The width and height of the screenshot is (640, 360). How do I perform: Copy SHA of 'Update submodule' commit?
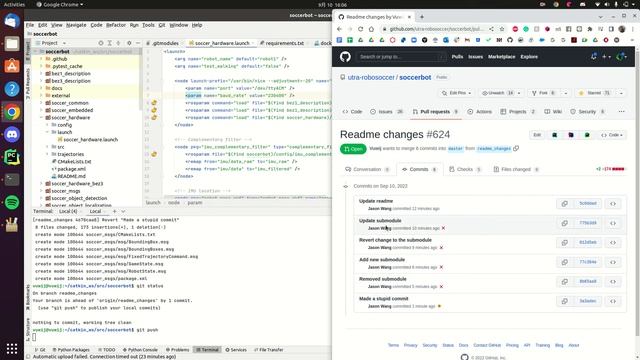(x=564, y=223)
